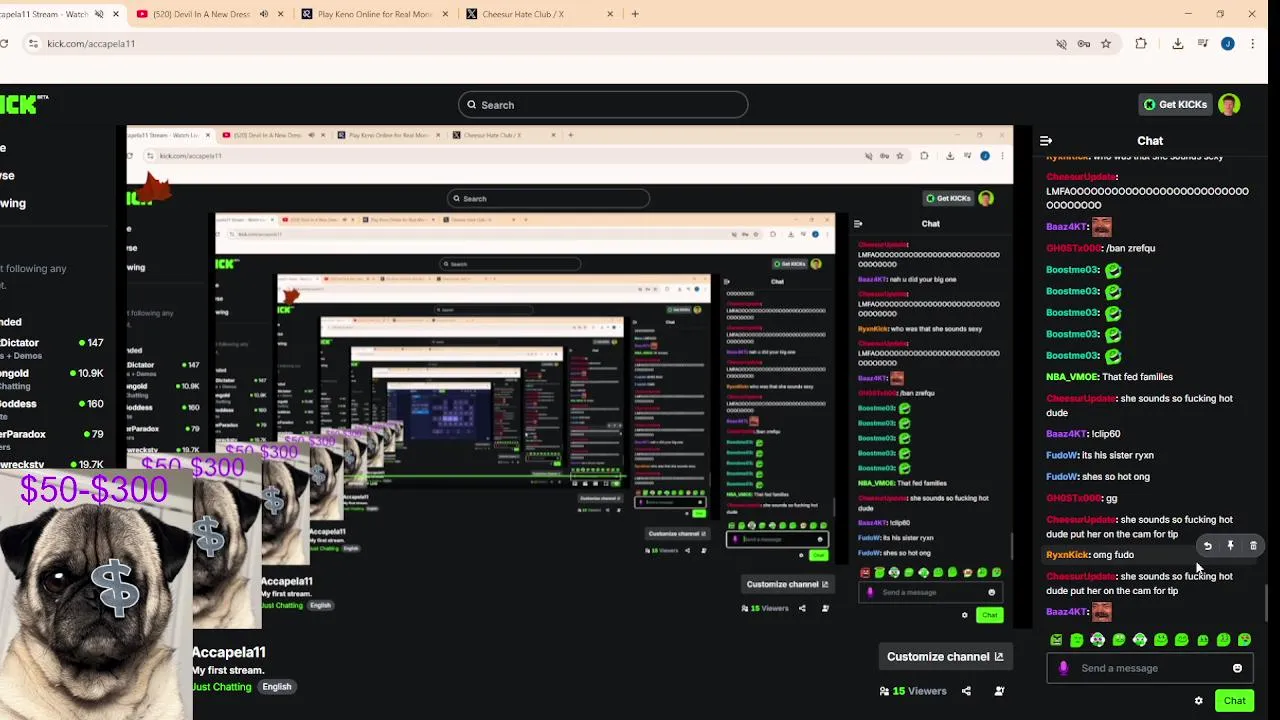Open the emoji picker in the message box

click(x=1237, y=668)
